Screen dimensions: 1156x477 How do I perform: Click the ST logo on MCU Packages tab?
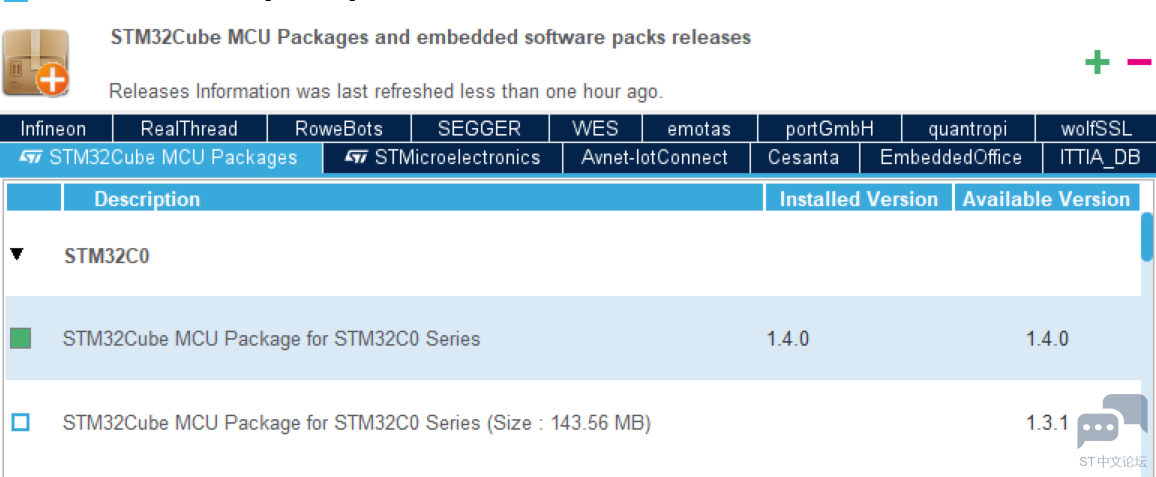tap(31, 158)
